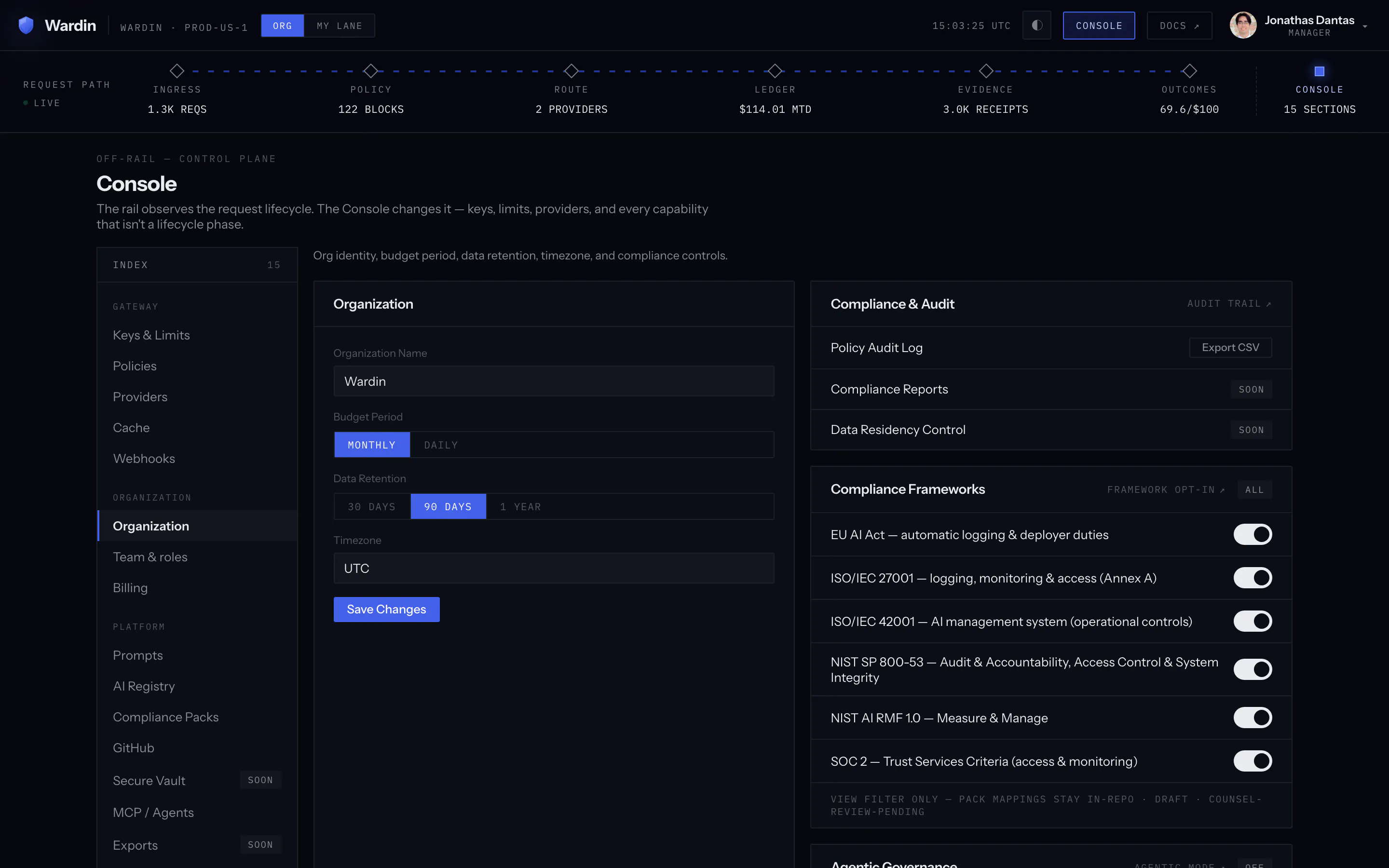Screen dimensions: 1389x868
Task: Open Secure Vault section
Action: [x=197, y=781]
